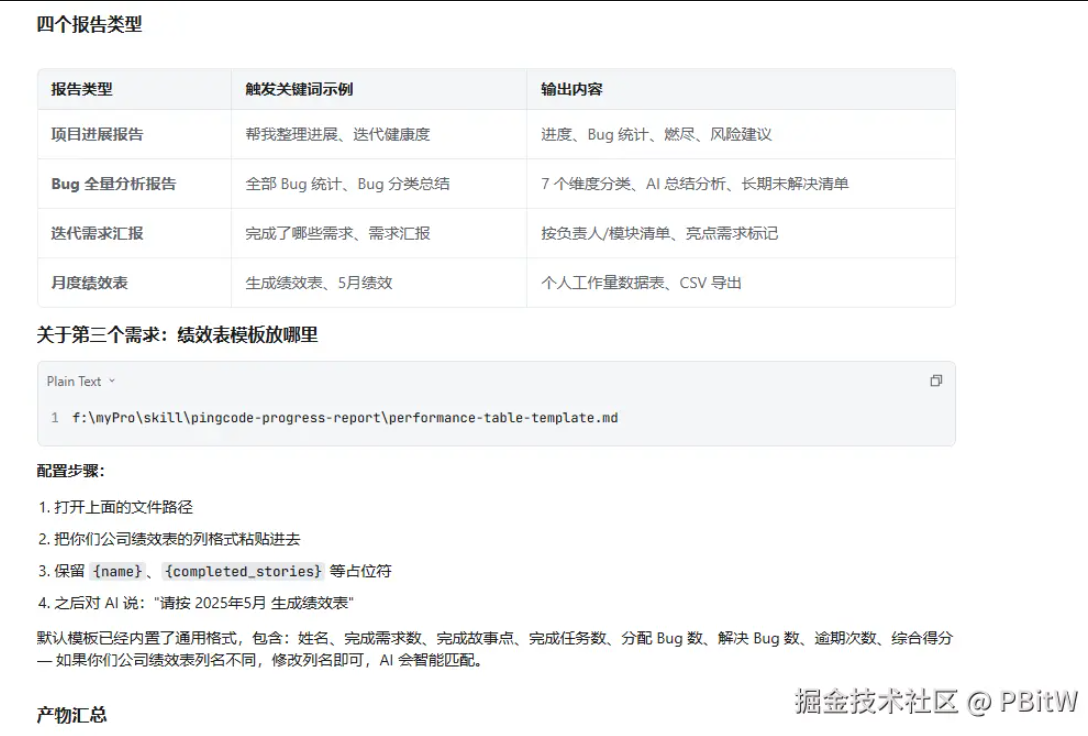Select the 项目进展报告 table row label
This screenshot has width=1088, height=736.
(x=97, y=135)
